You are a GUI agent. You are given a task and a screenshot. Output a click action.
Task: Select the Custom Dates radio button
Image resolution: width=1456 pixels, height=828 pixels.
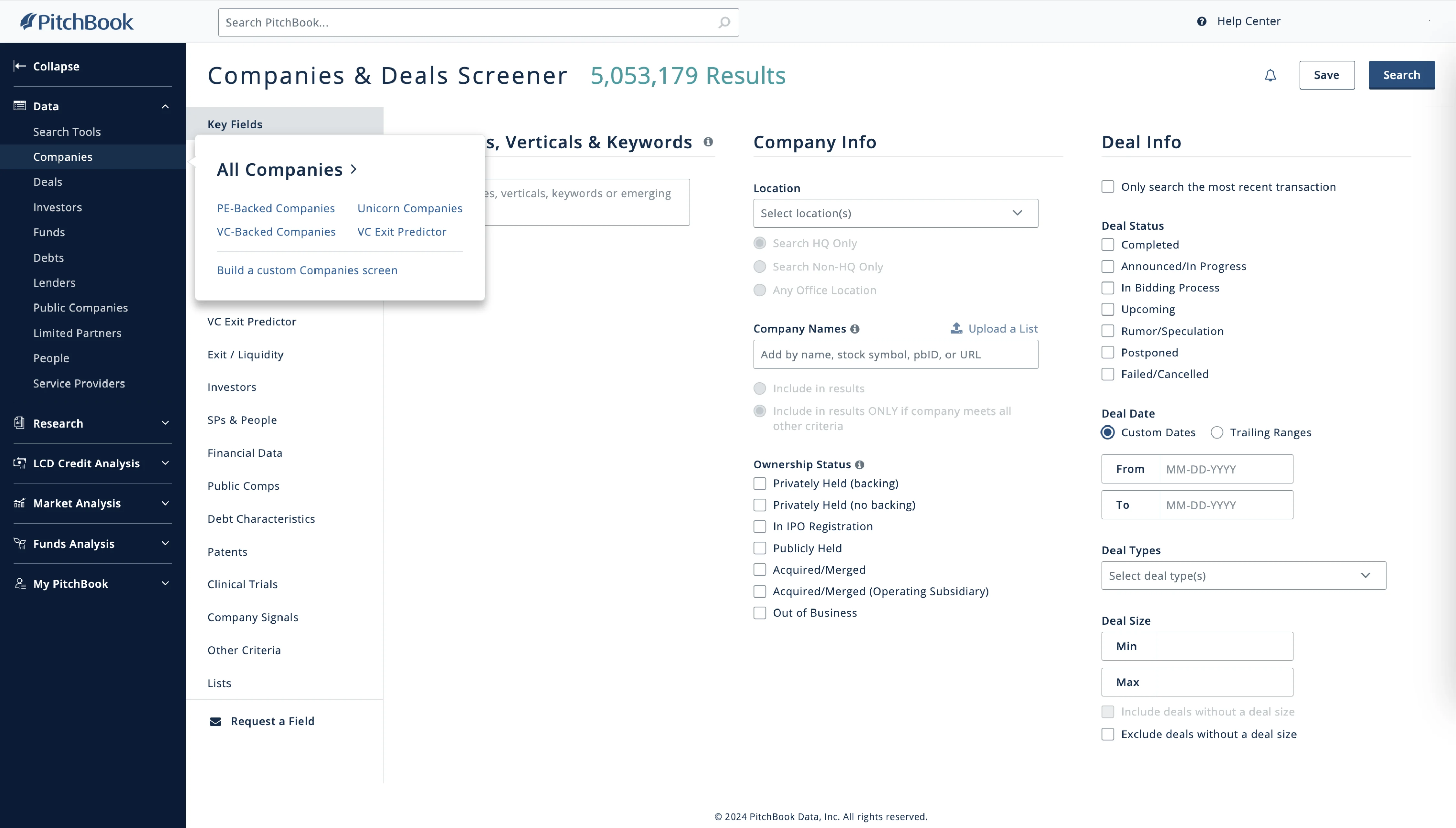tap(1107, 432)
